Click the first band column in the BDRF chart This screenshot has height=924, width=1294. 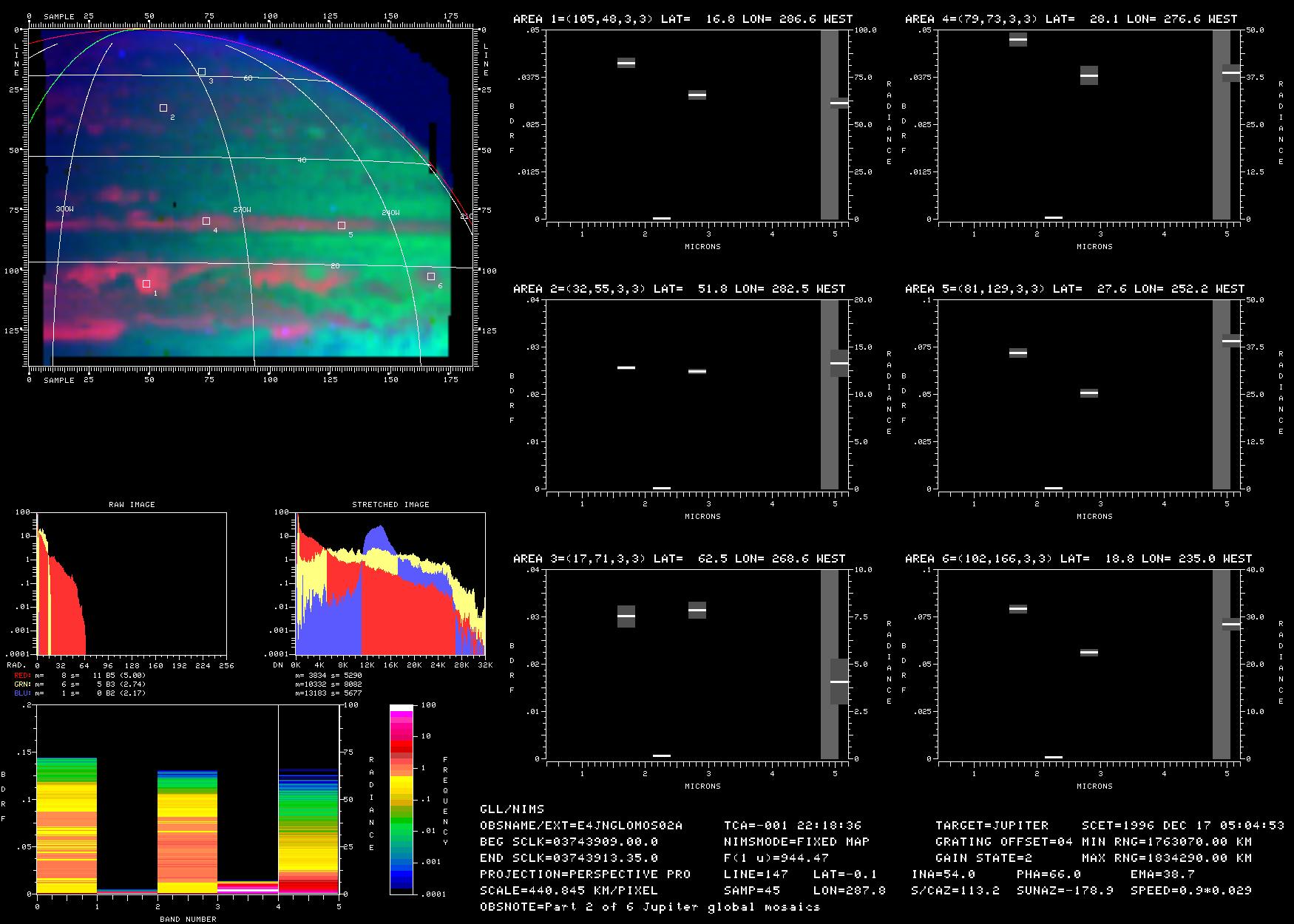[67, 826]
